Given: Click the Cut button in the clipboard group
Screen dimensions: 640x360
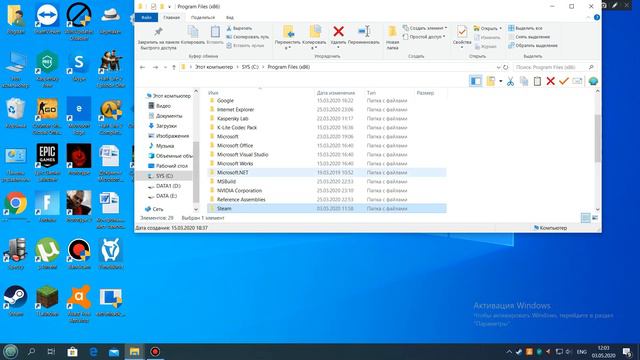Looking at the screenshot, I should coord(239,28).
